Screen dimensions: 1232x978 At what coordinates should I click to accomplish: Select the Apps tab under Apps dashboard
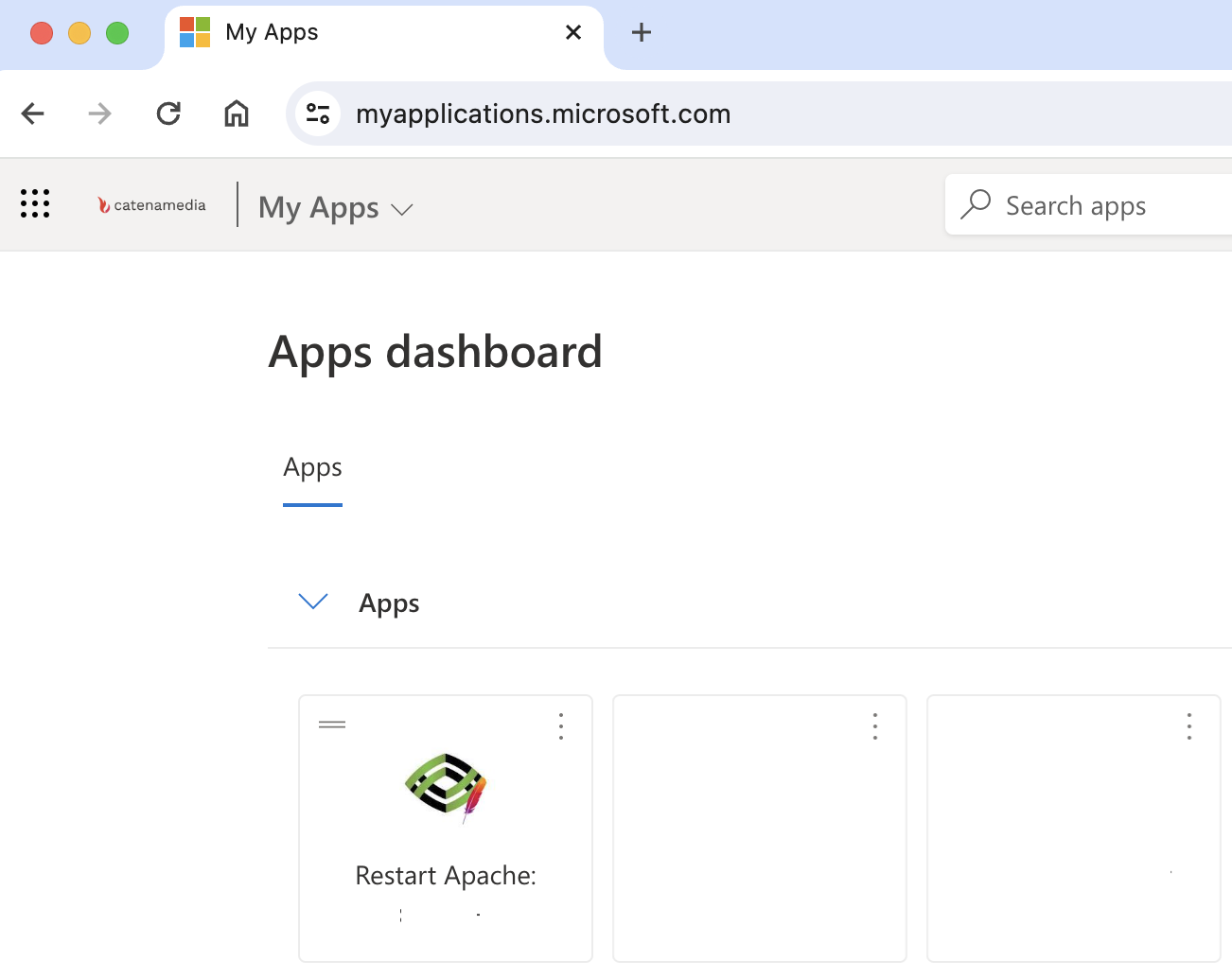(312, 468)
